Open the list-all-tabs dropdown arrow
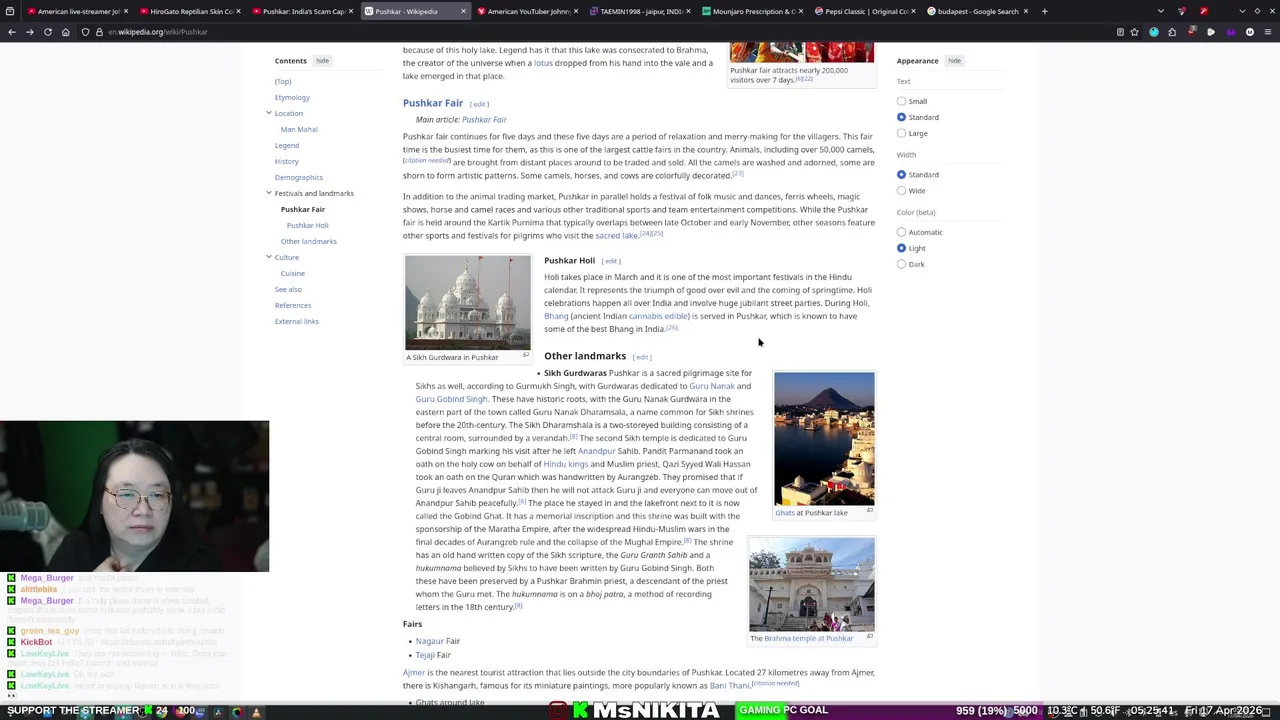Viewport: 1280px width, 720px height. [1160, 11]
